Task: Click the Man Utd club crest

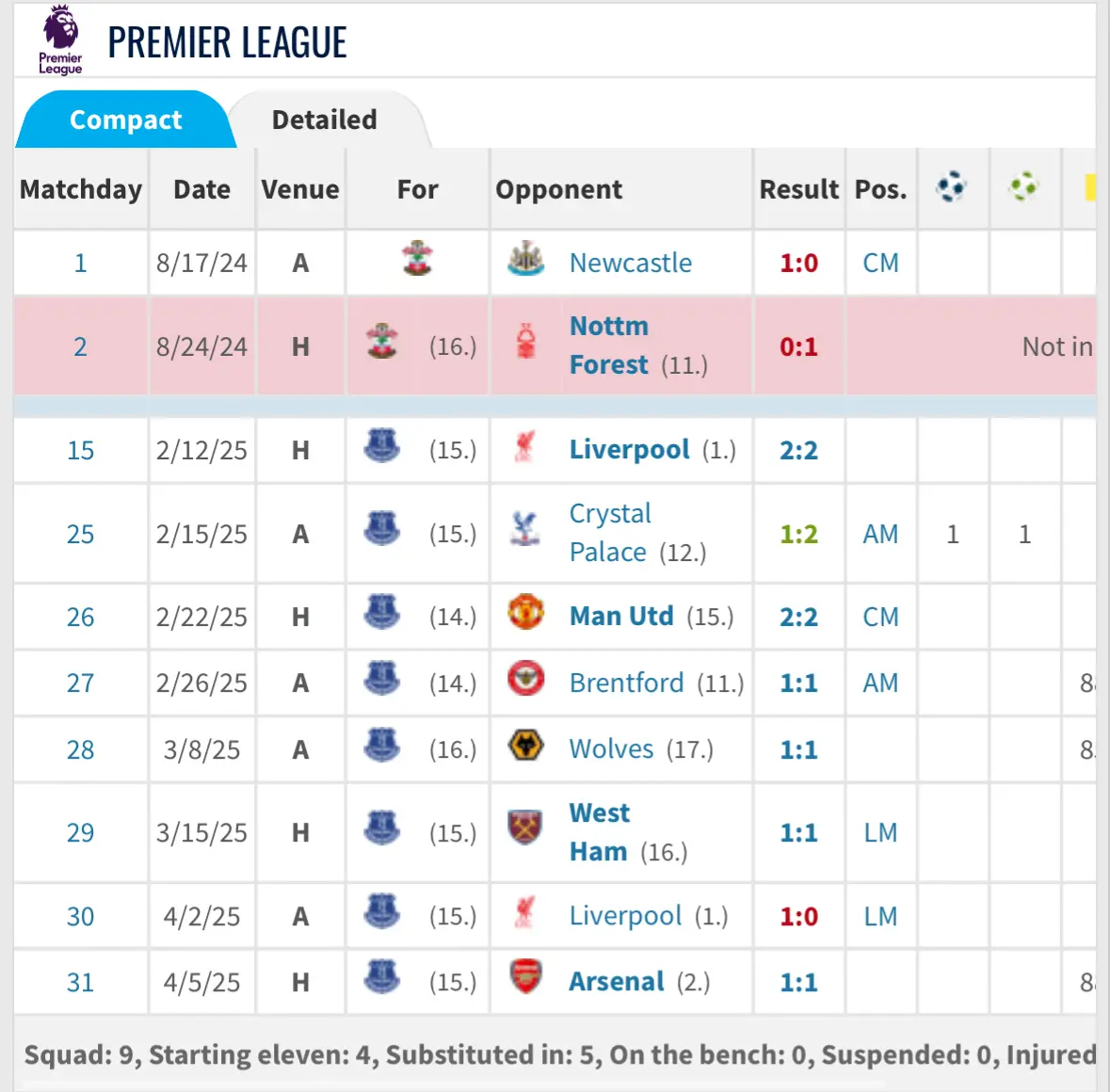Action: point(525,613)
